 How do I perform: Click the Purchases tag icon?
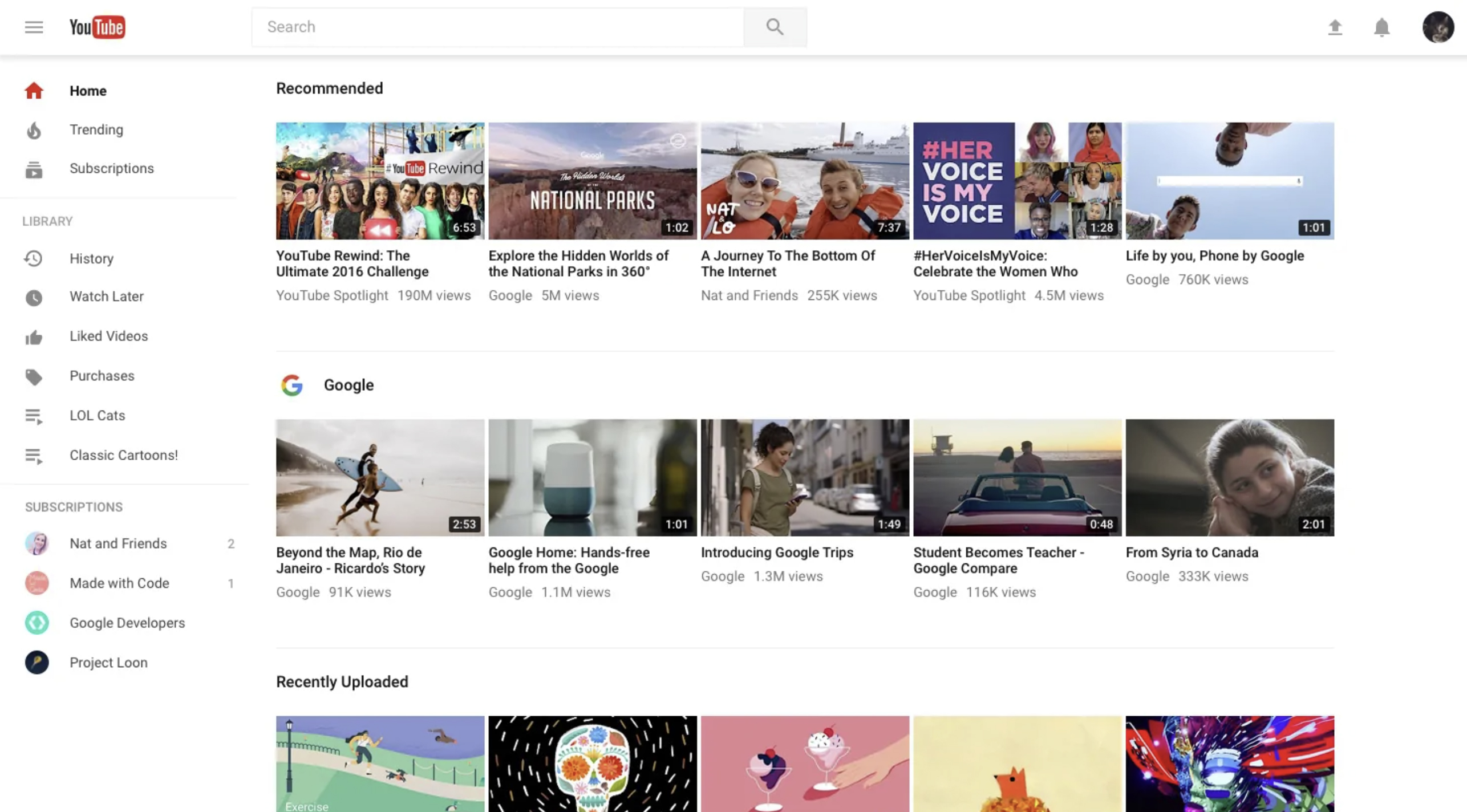point(34,376)
